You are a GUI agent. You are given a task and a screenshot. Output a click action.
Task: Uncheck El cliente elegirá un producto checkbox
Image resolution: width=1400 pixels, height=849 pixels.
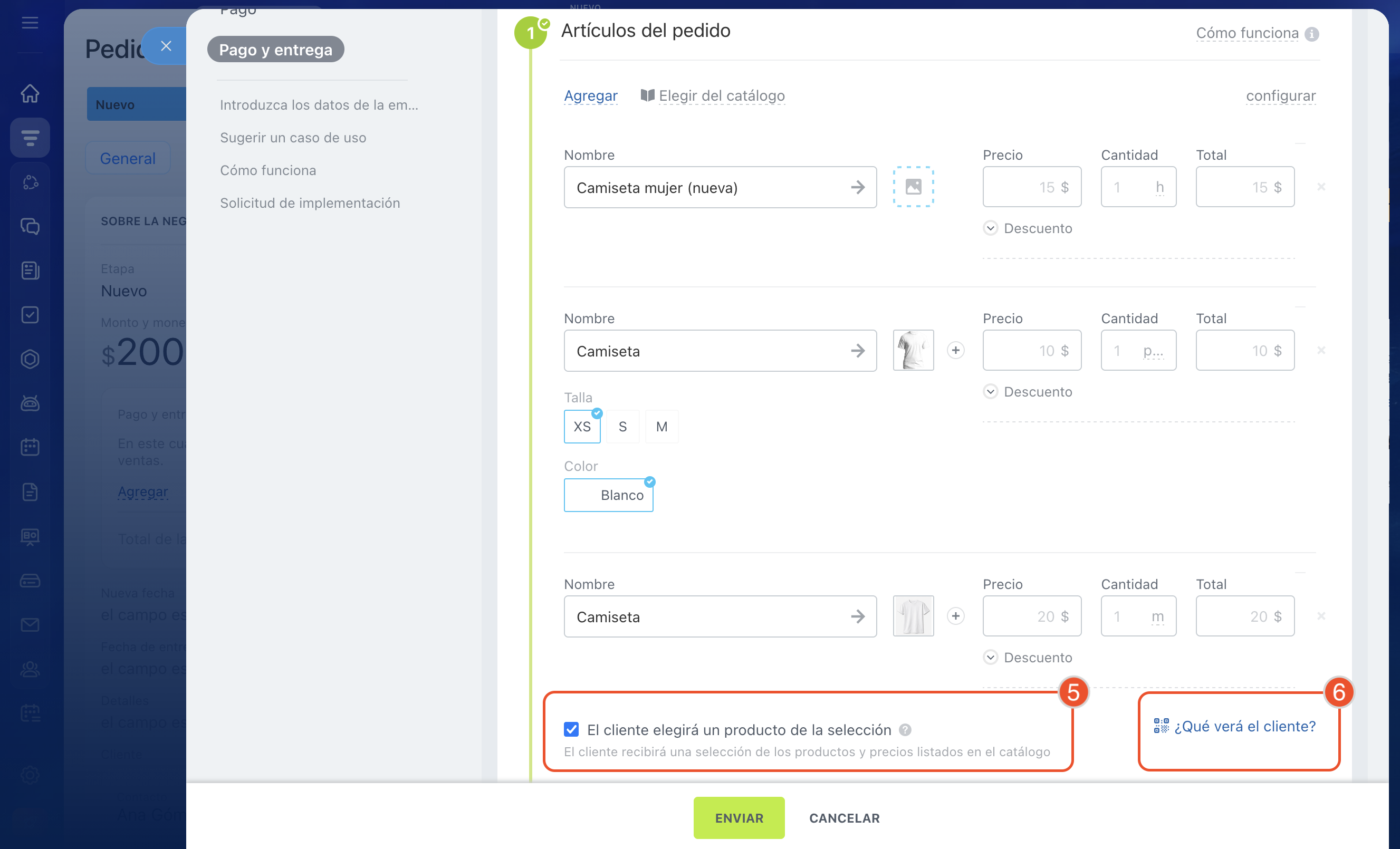(571, 729)
